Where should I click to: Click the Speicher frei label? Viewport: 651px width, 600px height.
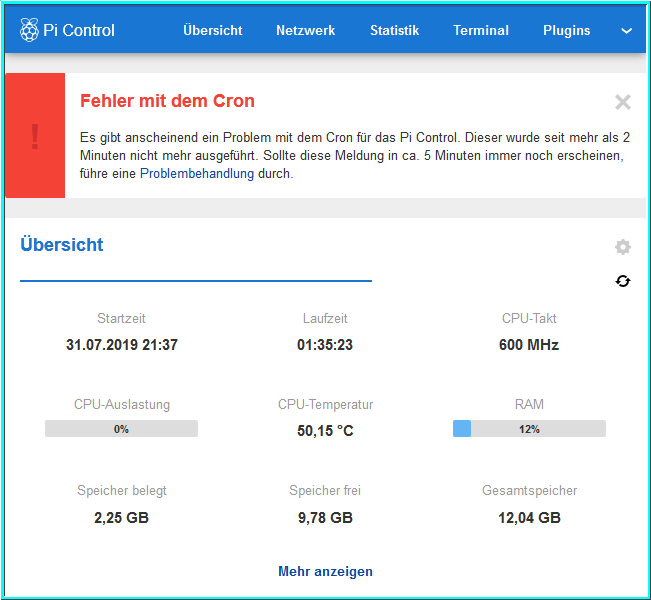[325, 490]
